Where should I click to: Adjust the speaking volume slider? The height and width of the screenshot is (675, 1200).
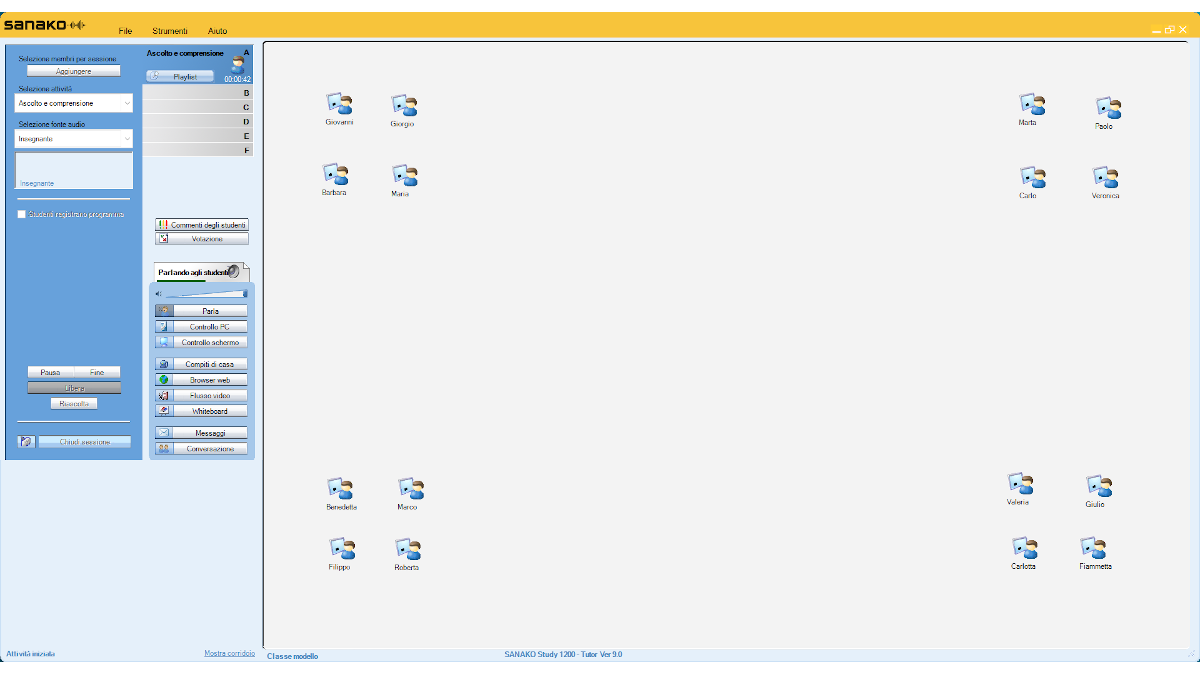207,294
